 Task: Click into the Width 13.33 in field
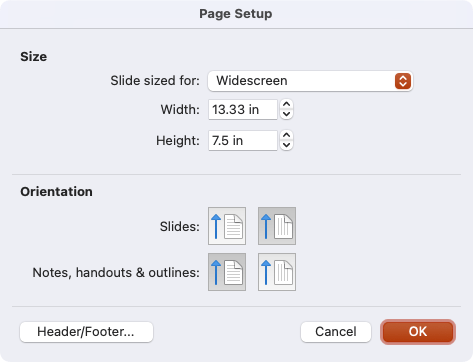(243, 110)
